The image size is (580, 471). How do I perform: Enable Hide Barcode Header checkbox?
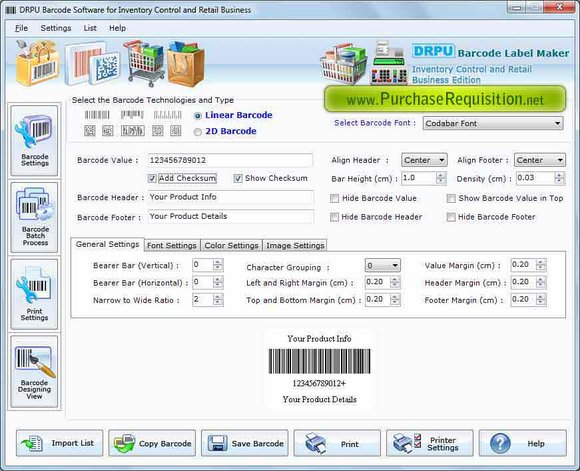coord(334,217)
